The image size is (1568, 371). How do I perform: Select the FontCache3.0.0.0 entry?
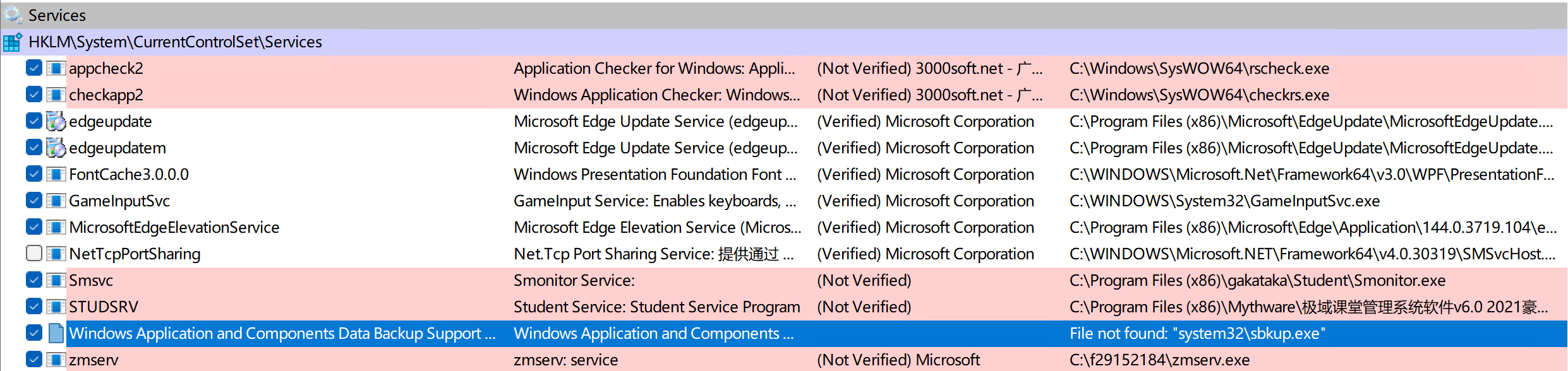[129, 174]
